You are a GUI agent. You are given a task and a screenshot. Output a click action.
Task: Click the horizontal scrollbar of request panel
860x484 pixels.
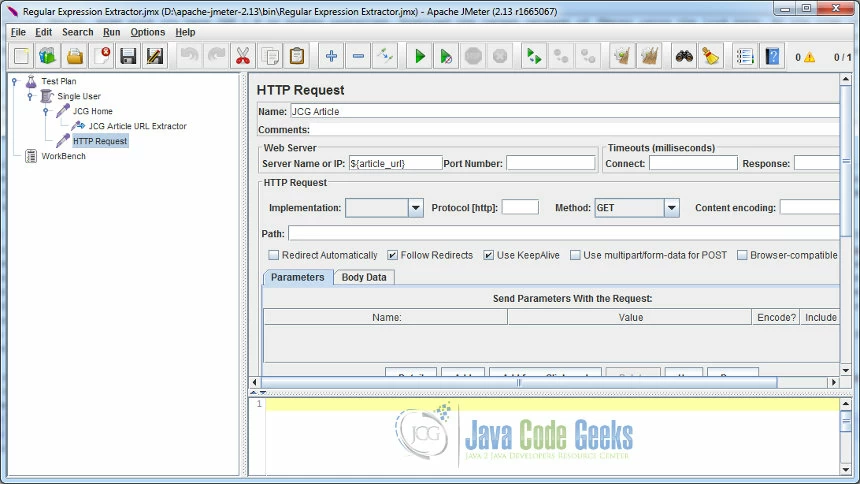click(519, 382)
